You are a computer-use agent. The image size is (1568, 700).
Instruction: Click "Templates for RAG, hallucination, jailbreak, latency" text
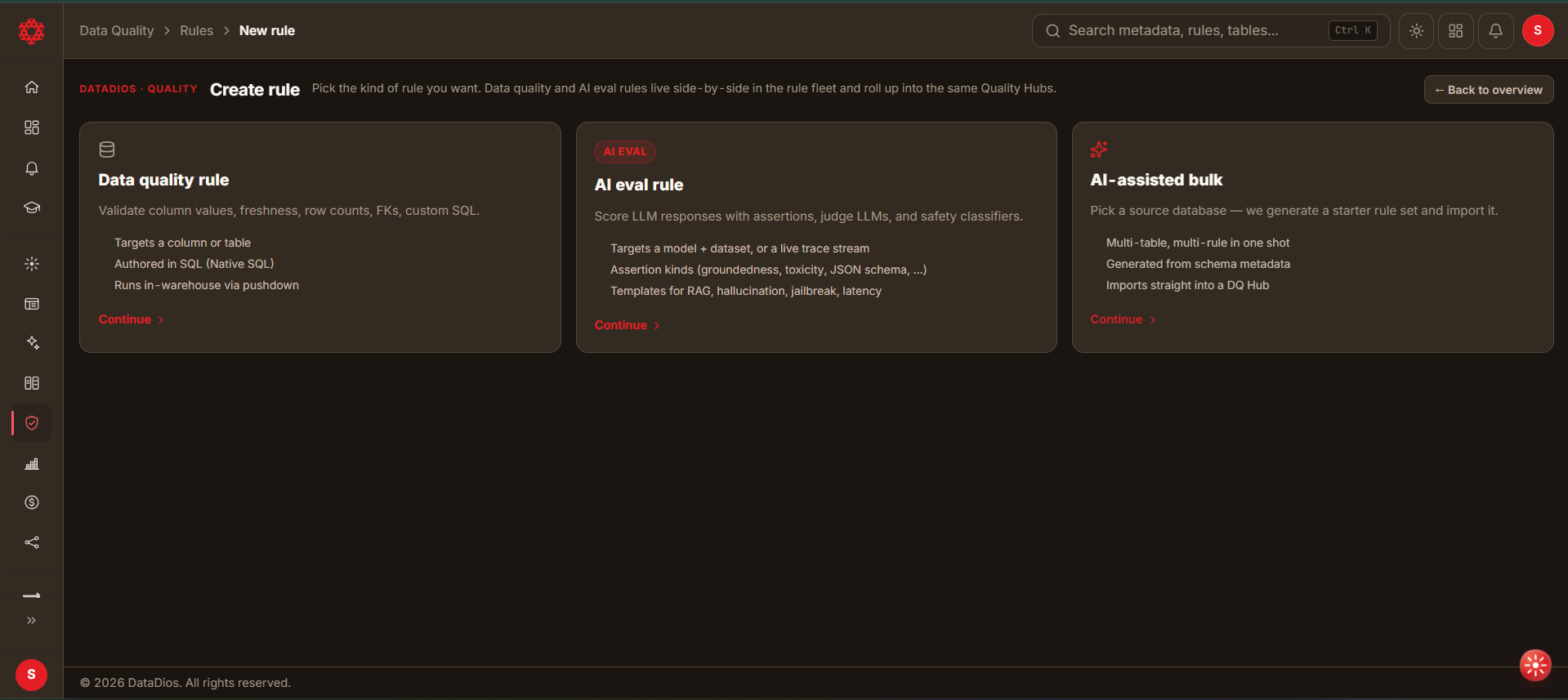[746, 291]
